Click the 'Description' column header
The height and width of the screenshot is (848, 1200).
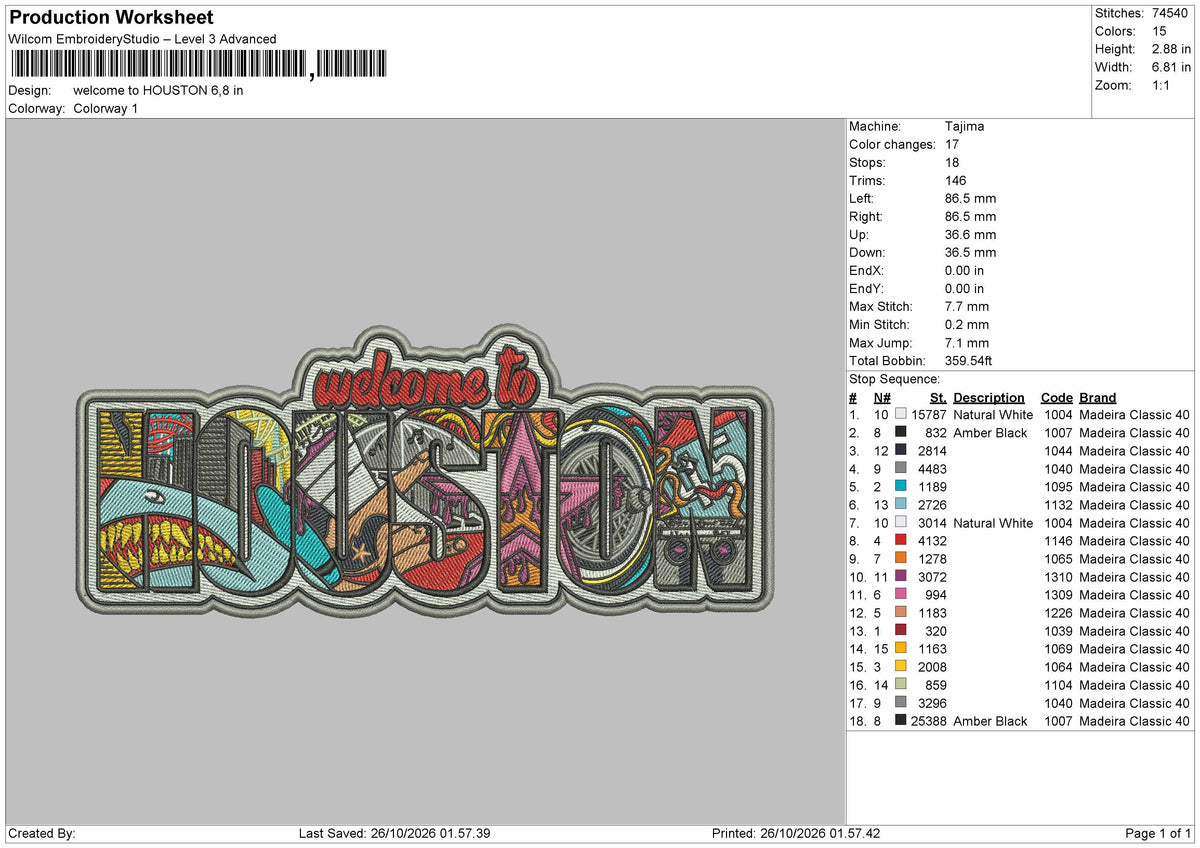point(988,397)
